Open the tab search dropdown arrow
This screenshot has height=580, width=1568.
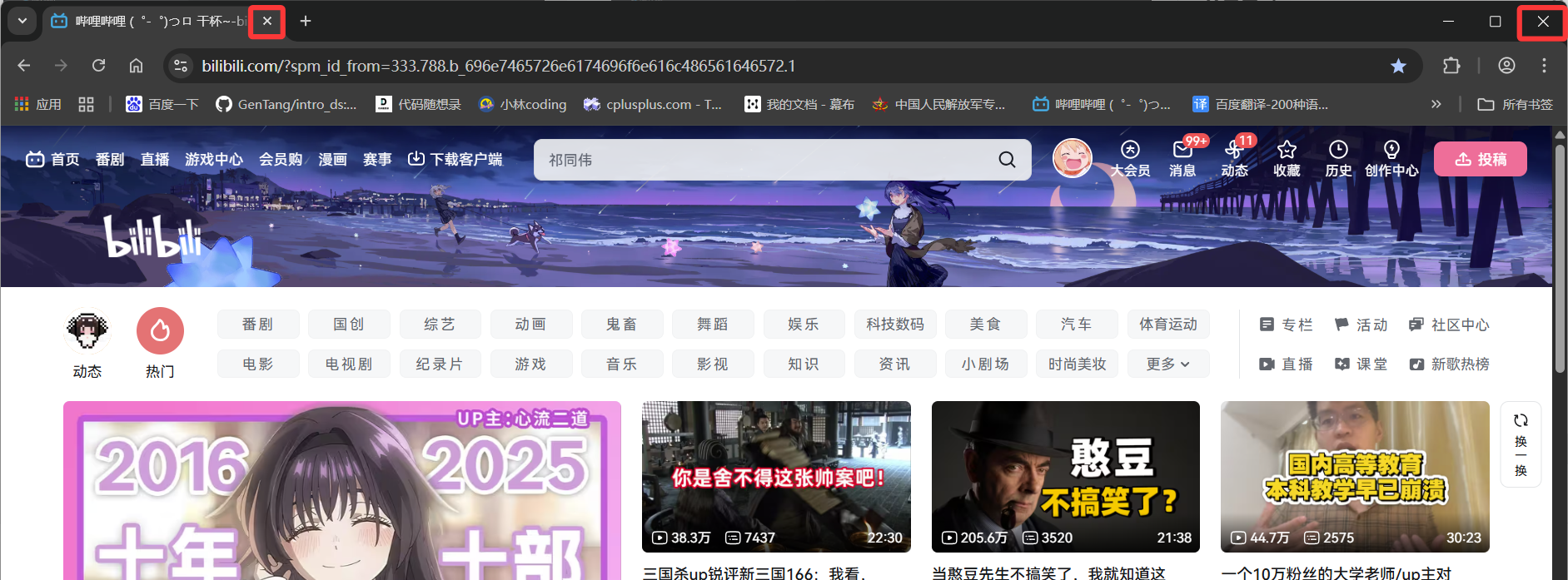click(x=22, y=21)
